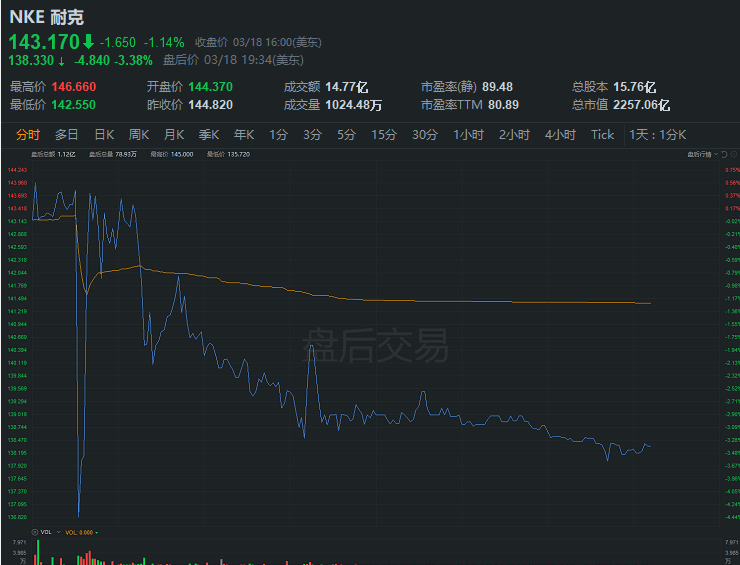Click the 1天 : 1分K option
The image size is (740, 565).
coord(657,135)
